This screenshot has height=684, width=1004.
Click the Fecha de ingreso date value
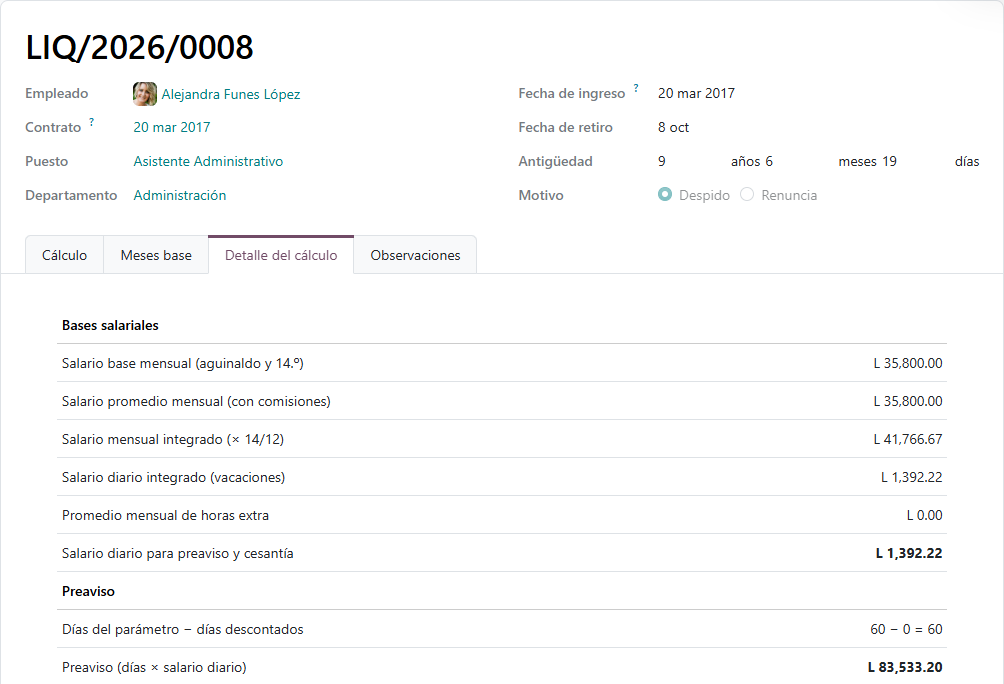pos(696,94)
